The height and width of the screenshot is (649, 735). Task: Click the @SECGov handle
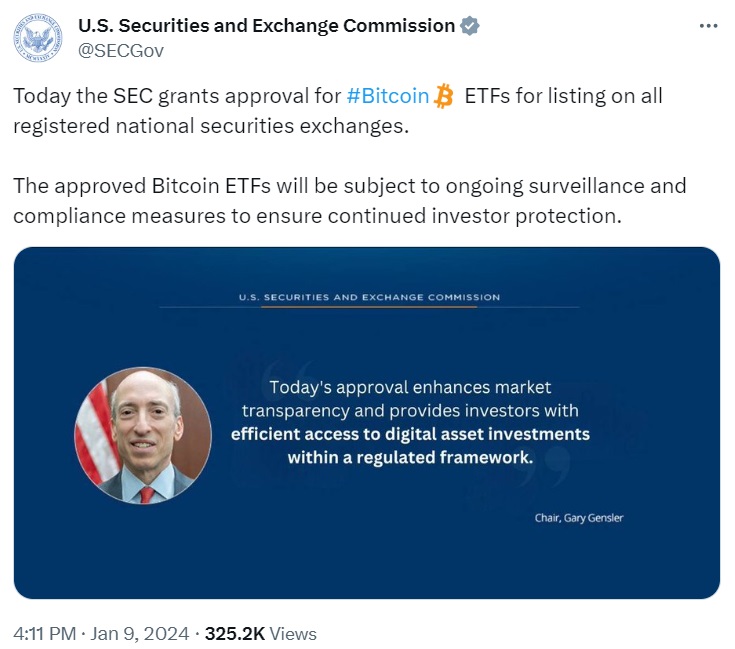click(121, 50)
